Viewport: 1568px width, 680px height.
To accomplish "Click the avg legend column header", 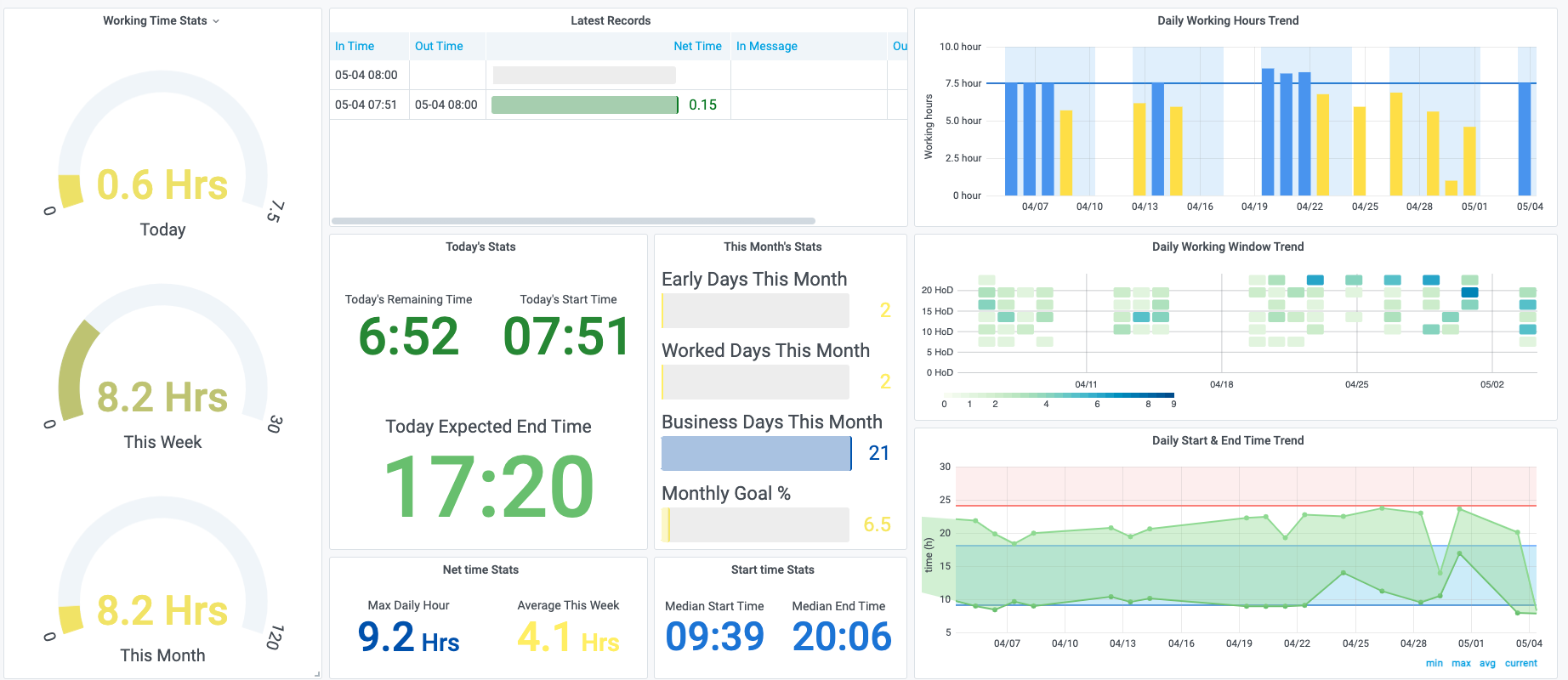I will [x=1487, y=663].
